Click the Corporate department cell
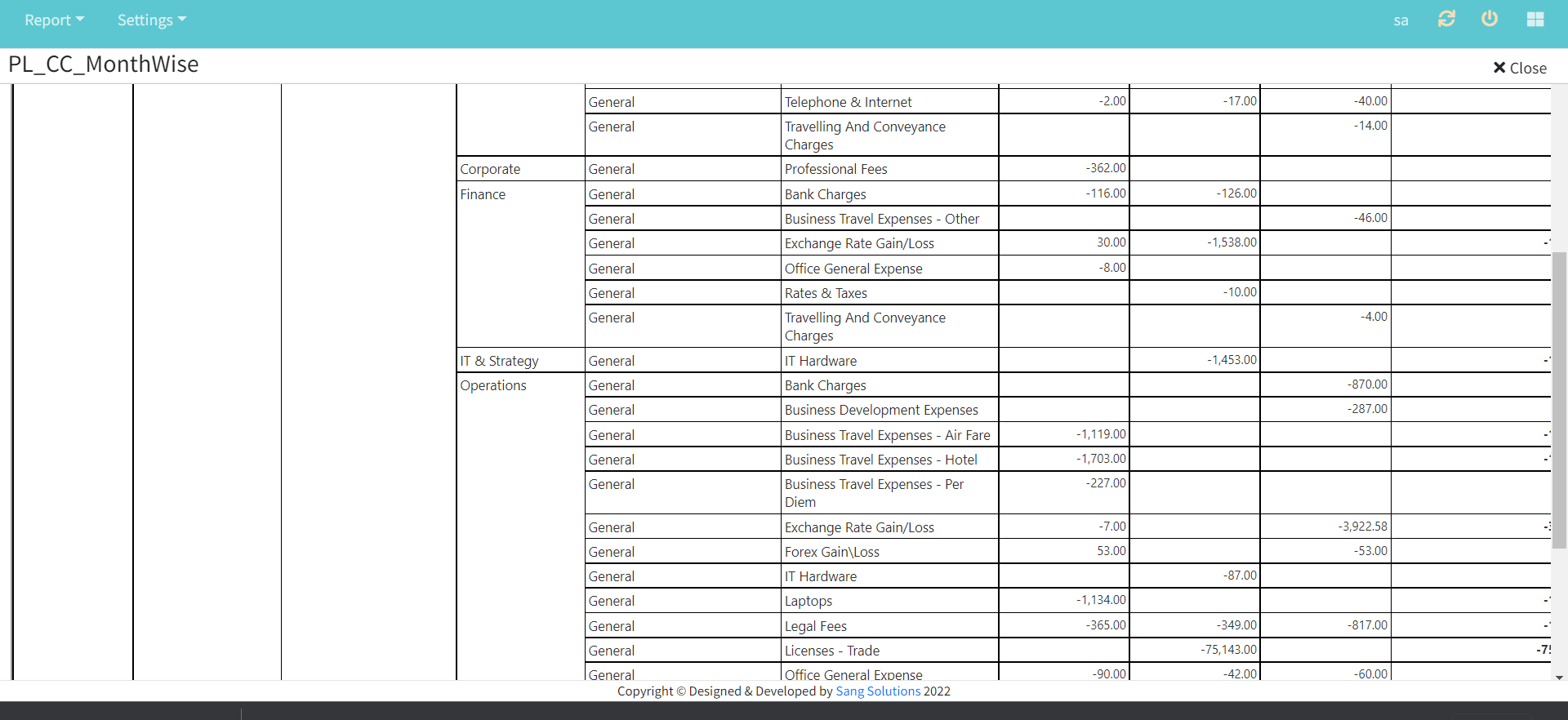Viewport: 1568px width, 720px height. [490, 169]
